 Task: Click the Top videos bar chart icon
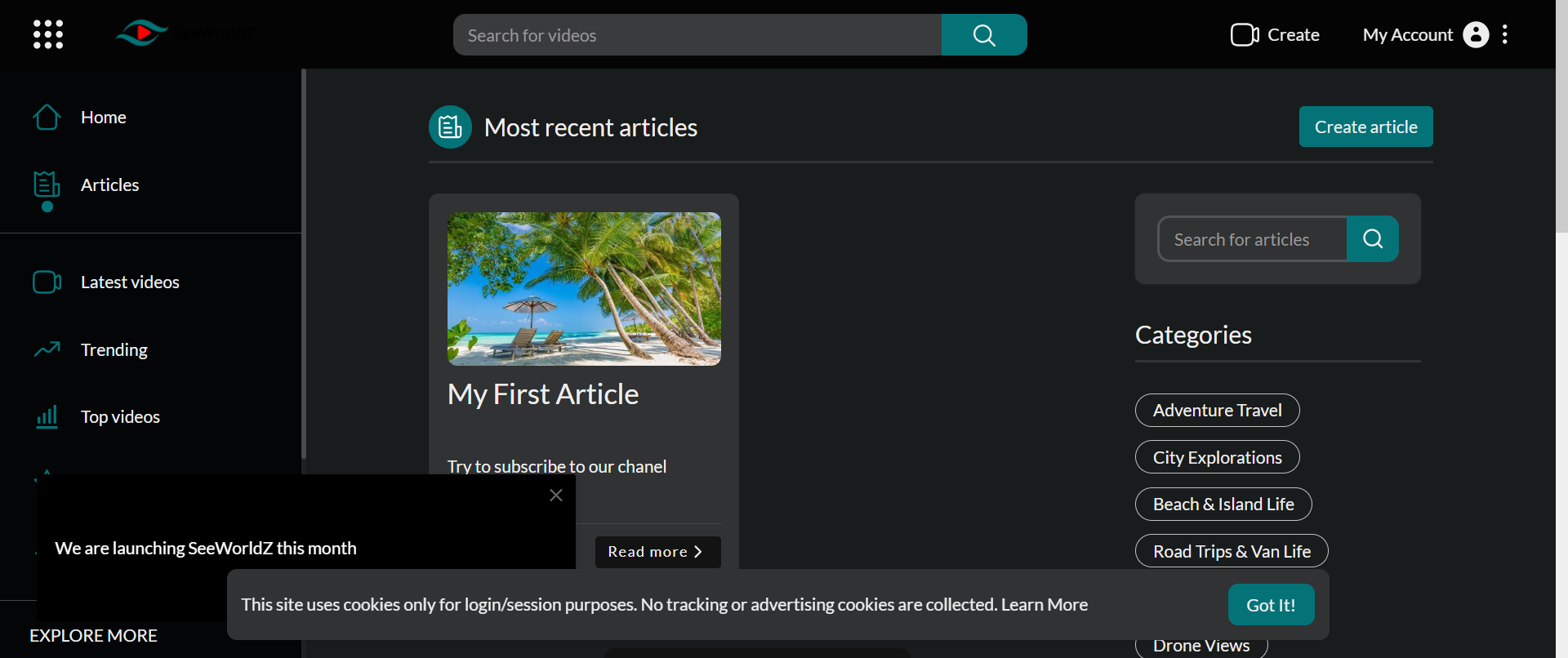click(47, 417)
